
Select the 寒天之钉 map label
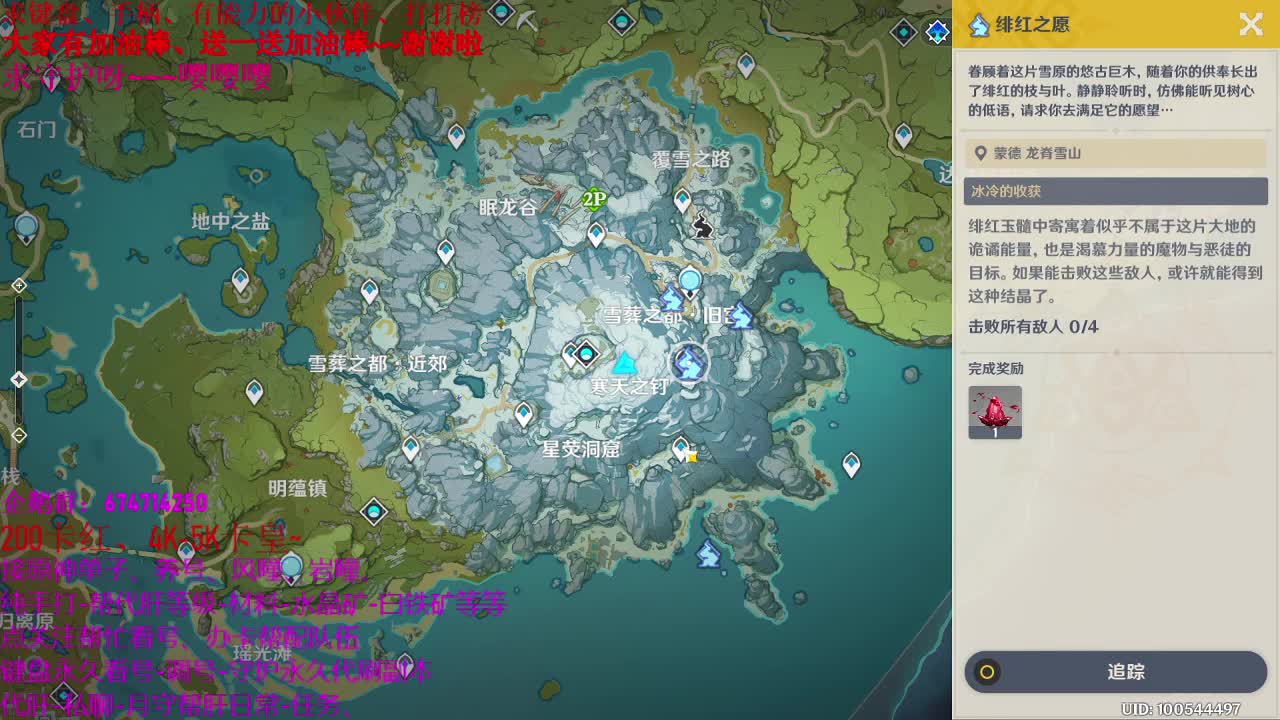point(630,386)
